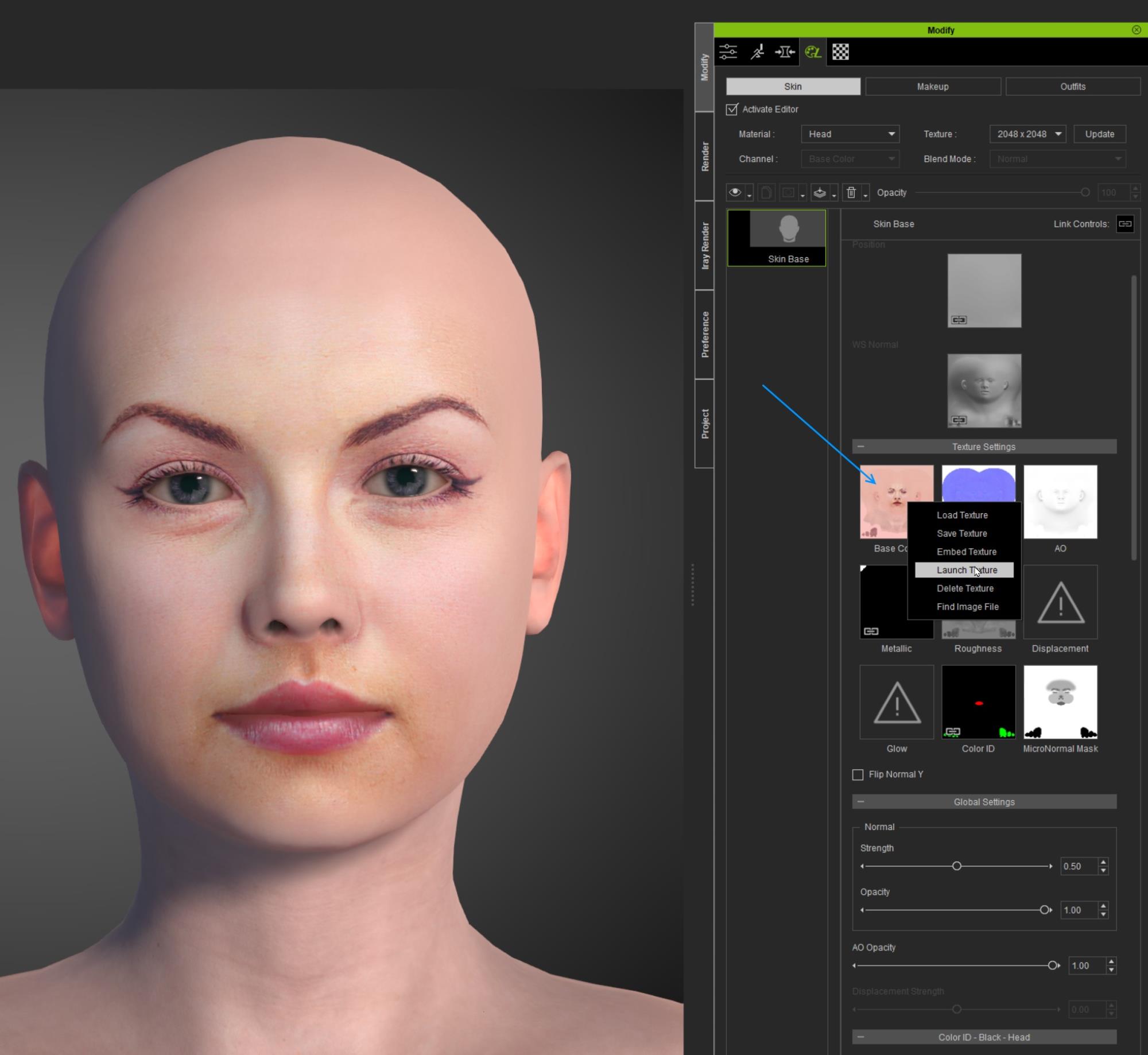Click the eye layer visibility icon
The width and height of the screenshot is (1148, 1055).
(735, 192)
